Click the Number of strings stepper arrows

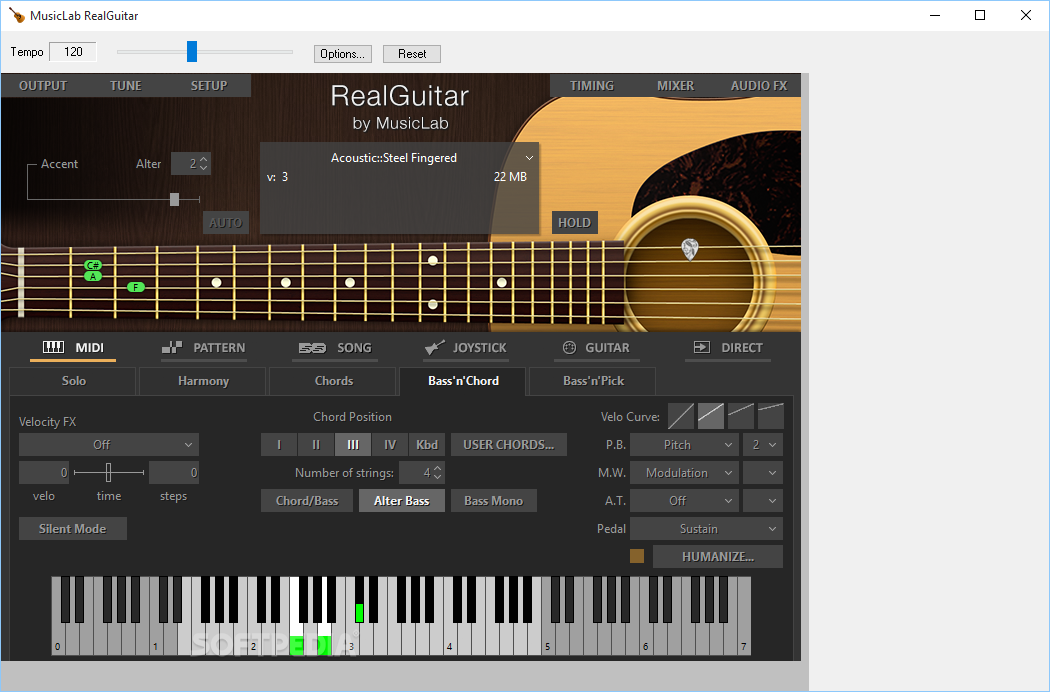click(438, 473)
